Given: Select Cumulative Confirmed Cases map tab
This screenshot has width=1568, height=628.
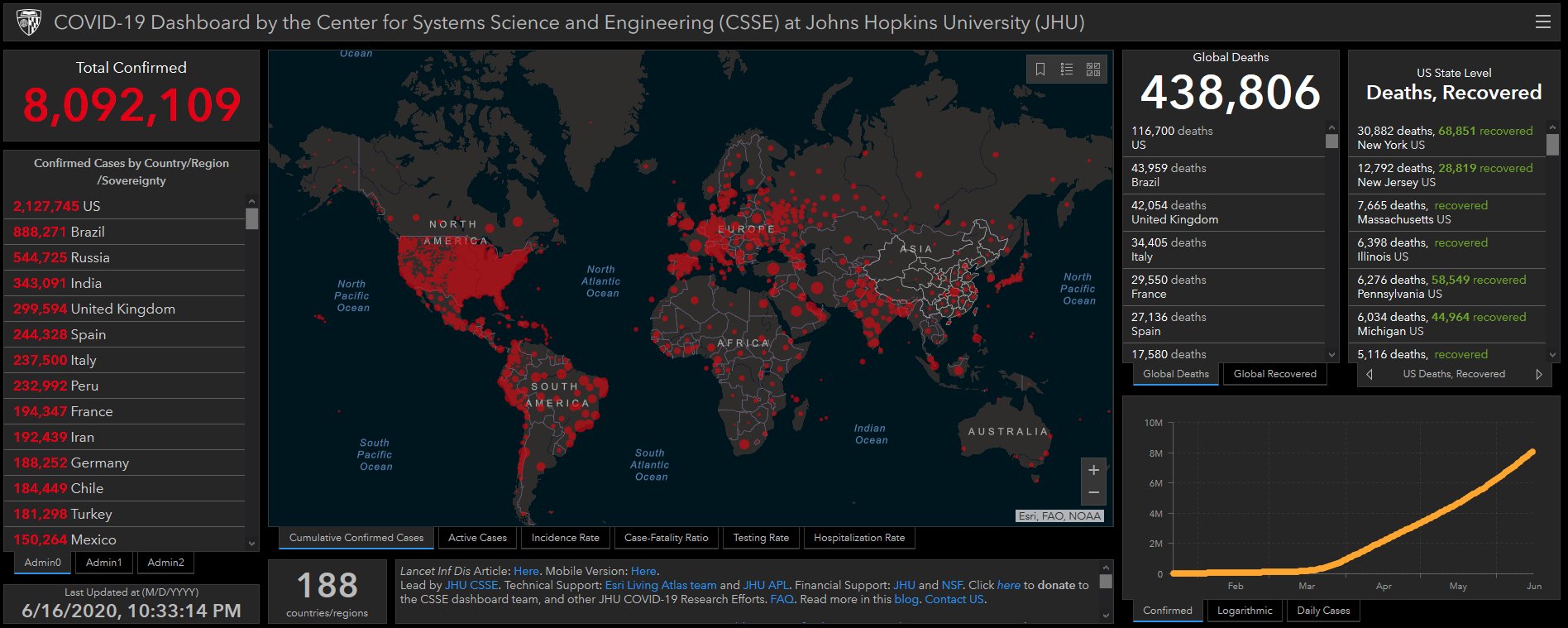Looking at the screenshot, I should tap(356, 538).
